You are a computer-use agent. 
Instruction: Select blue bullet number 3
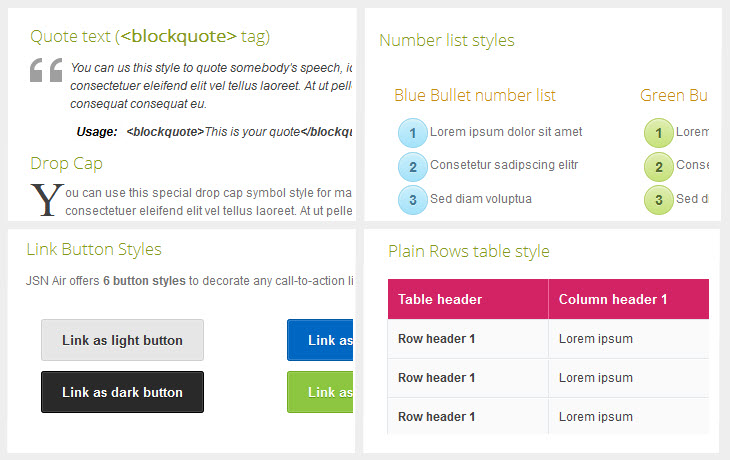click(x=413, y=200)
